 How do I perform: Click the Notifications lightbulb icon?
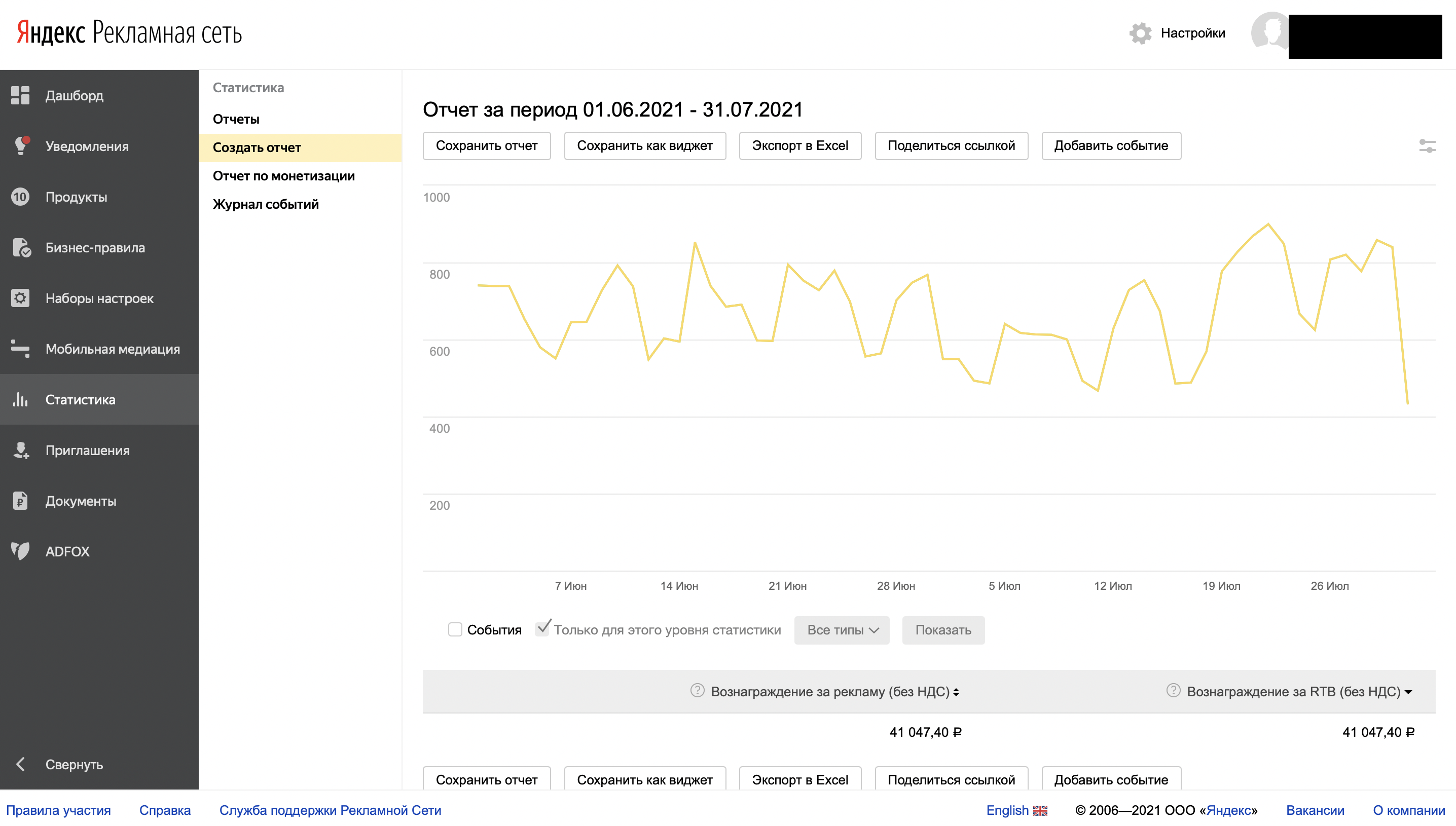[21, 146]
